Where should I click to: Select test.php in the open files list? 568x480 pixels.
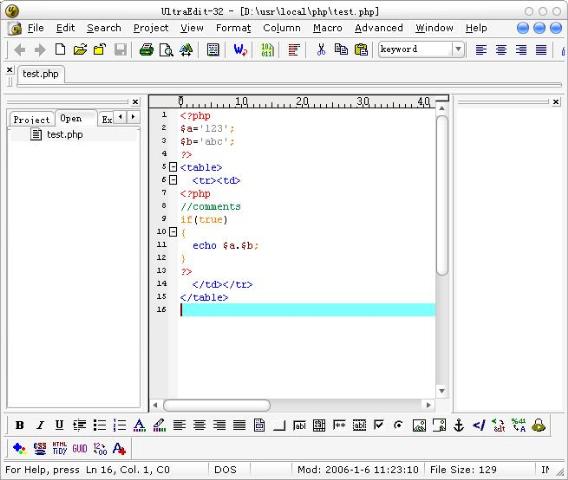click(x=65, y=134)
